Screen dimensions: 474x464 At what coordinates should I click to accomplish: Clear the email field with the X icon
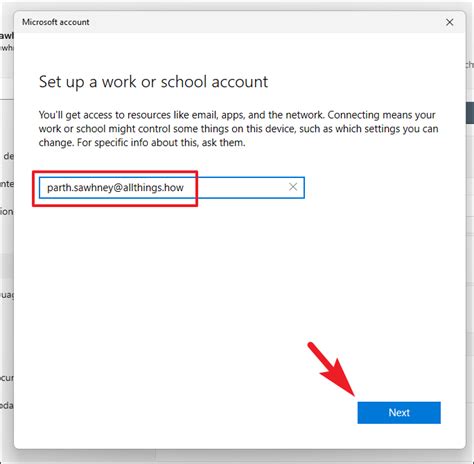[x=293, y=187]
